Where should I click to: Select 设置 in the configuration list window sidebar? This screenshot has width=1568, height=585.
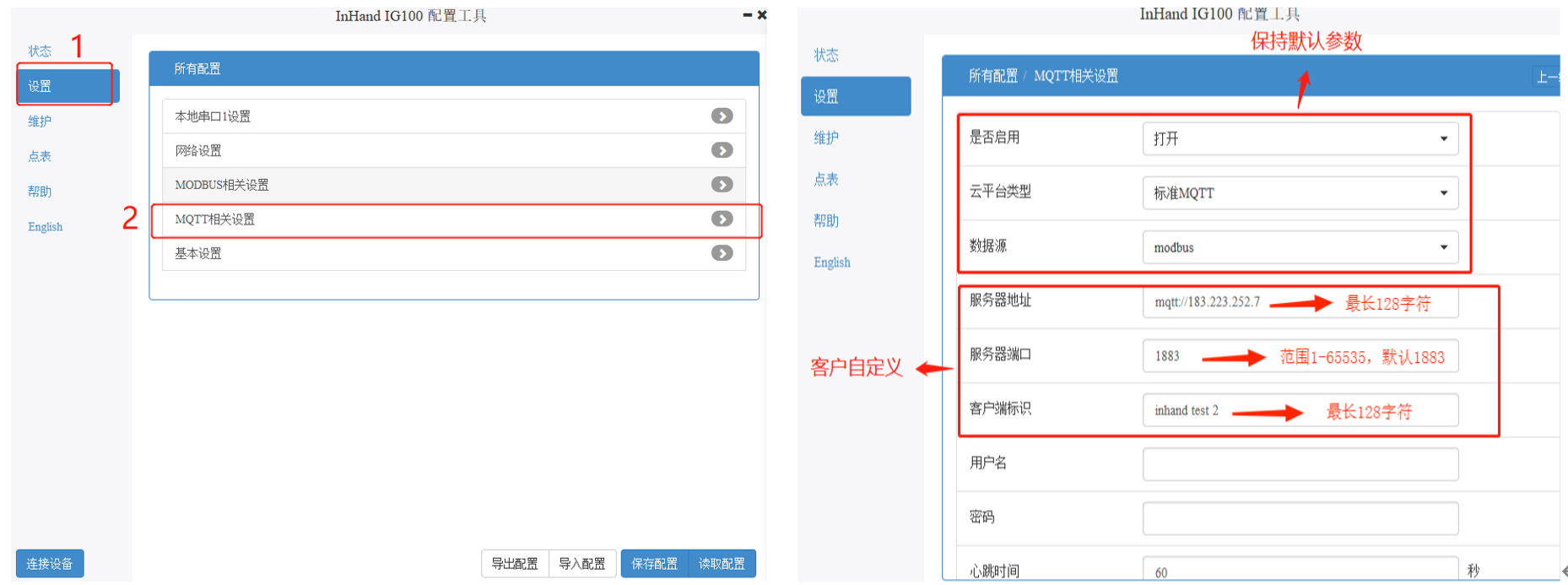click(68, 86)
